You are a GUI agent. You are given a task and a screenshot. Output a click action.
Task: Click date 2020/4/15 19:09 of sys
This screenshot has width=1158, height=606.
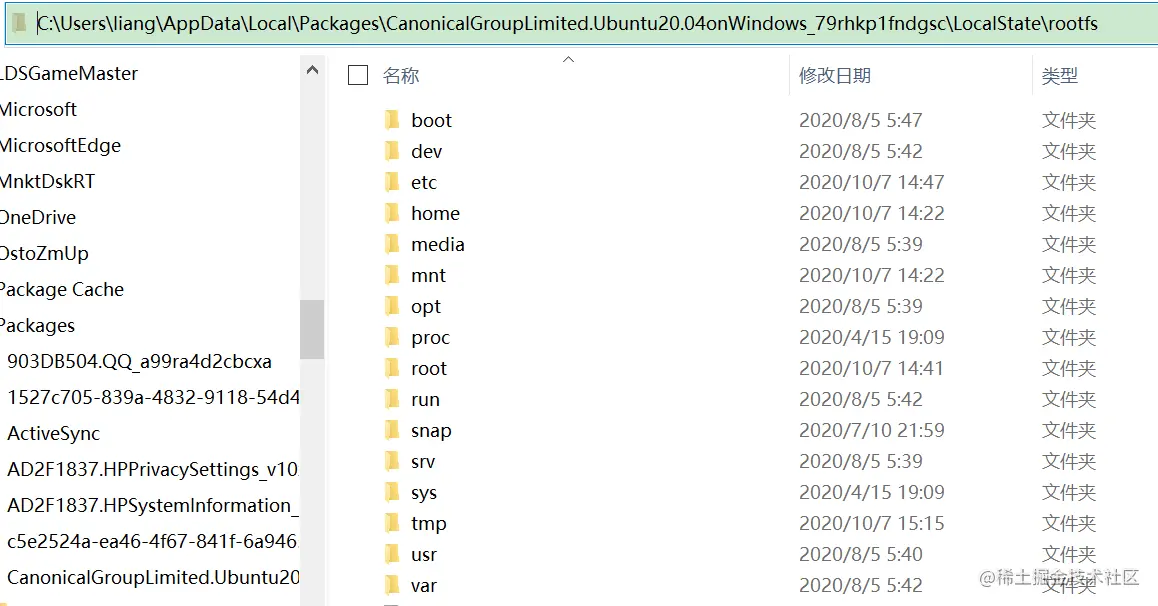tap(871, 492)
